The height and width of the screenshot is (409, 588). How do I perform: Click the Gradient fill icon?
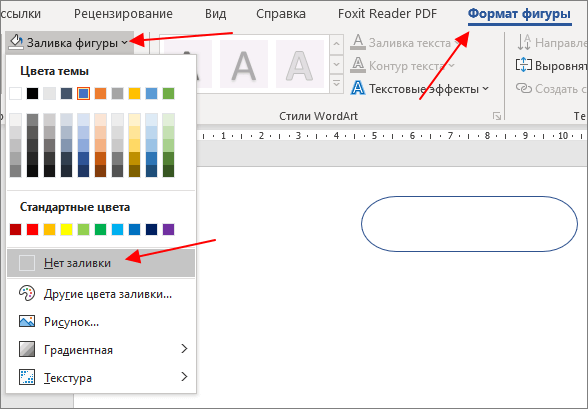click(x=27, y=349)
